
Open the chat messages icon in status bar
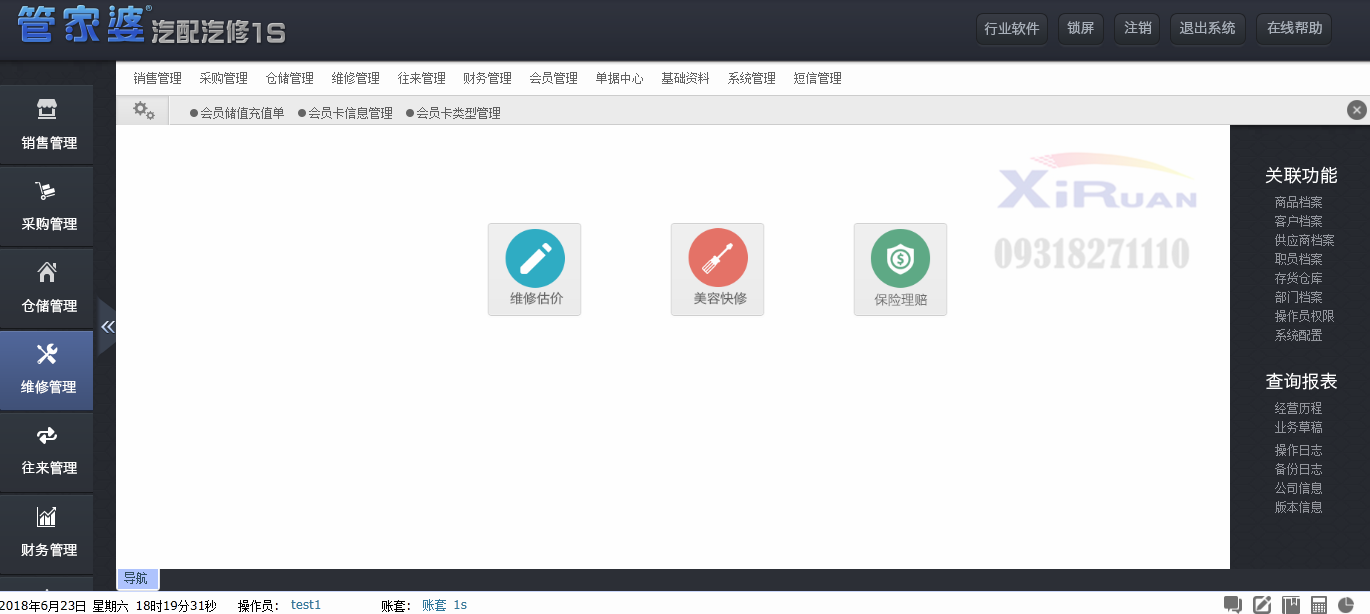[1233, 604]
